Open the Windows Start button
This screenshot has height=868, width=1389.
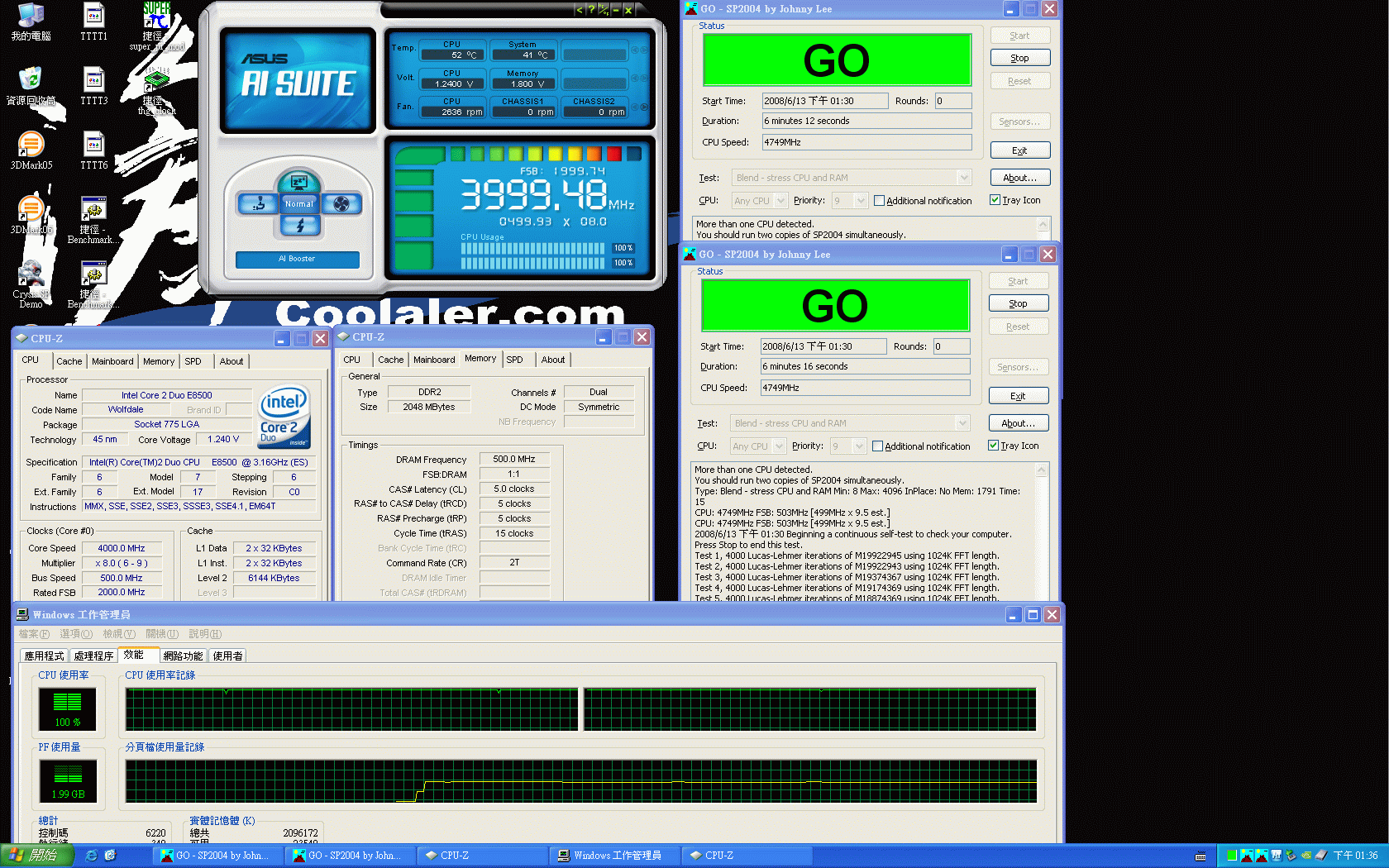click(38, 856)
